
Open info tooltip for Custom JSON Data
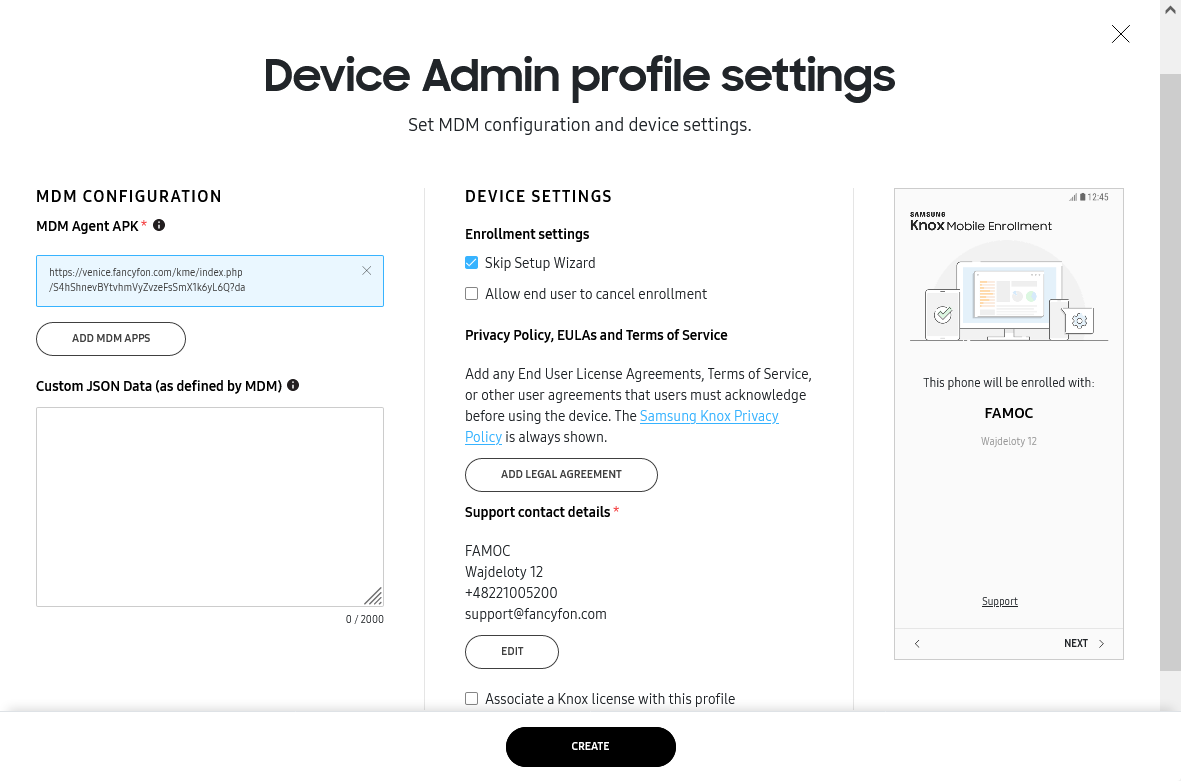pyautogui.click(x=293, y=385)
